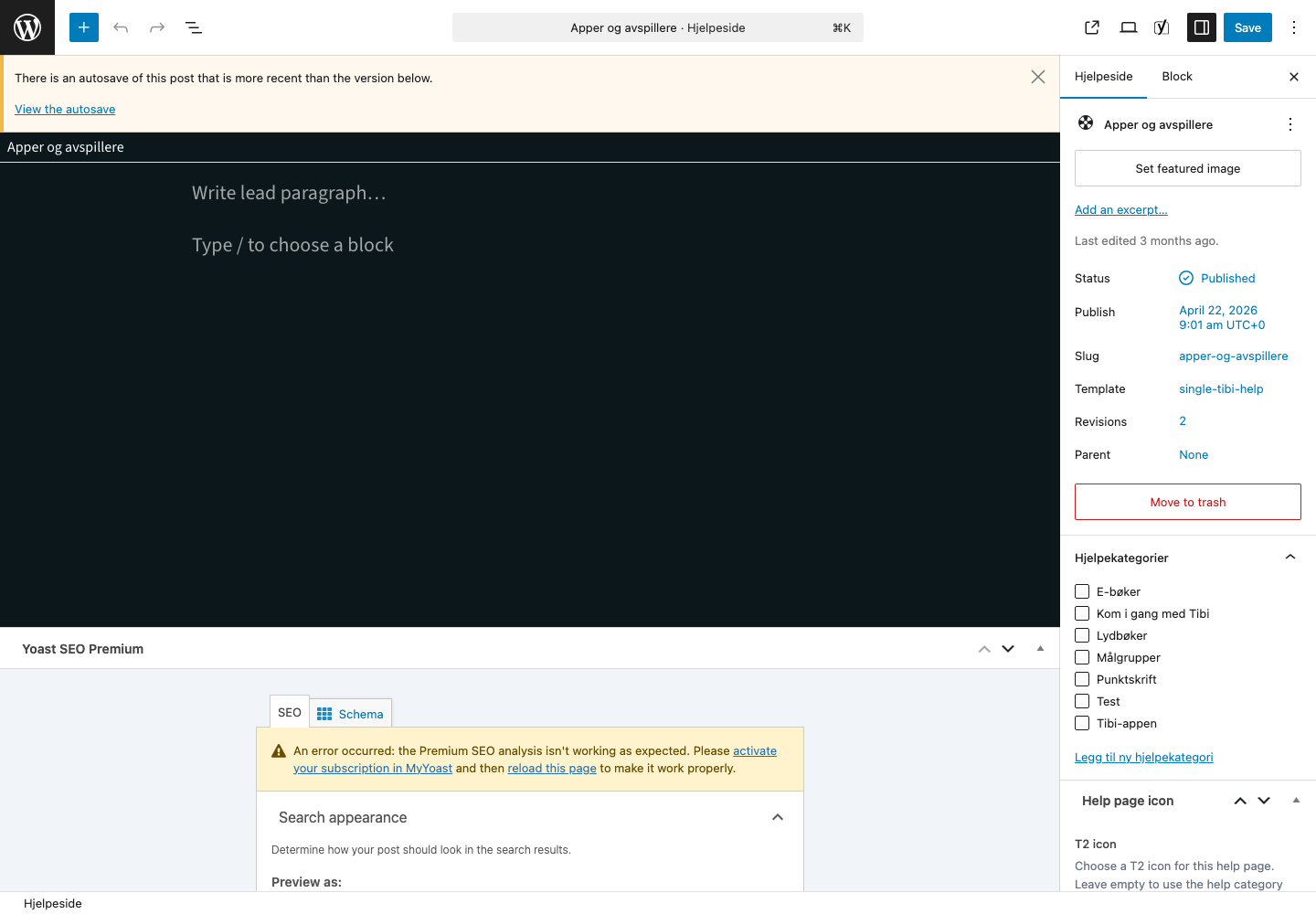1316x914 pixels.
Task: Check the Punktskrift category
Action: click(x=1082, y=679)
